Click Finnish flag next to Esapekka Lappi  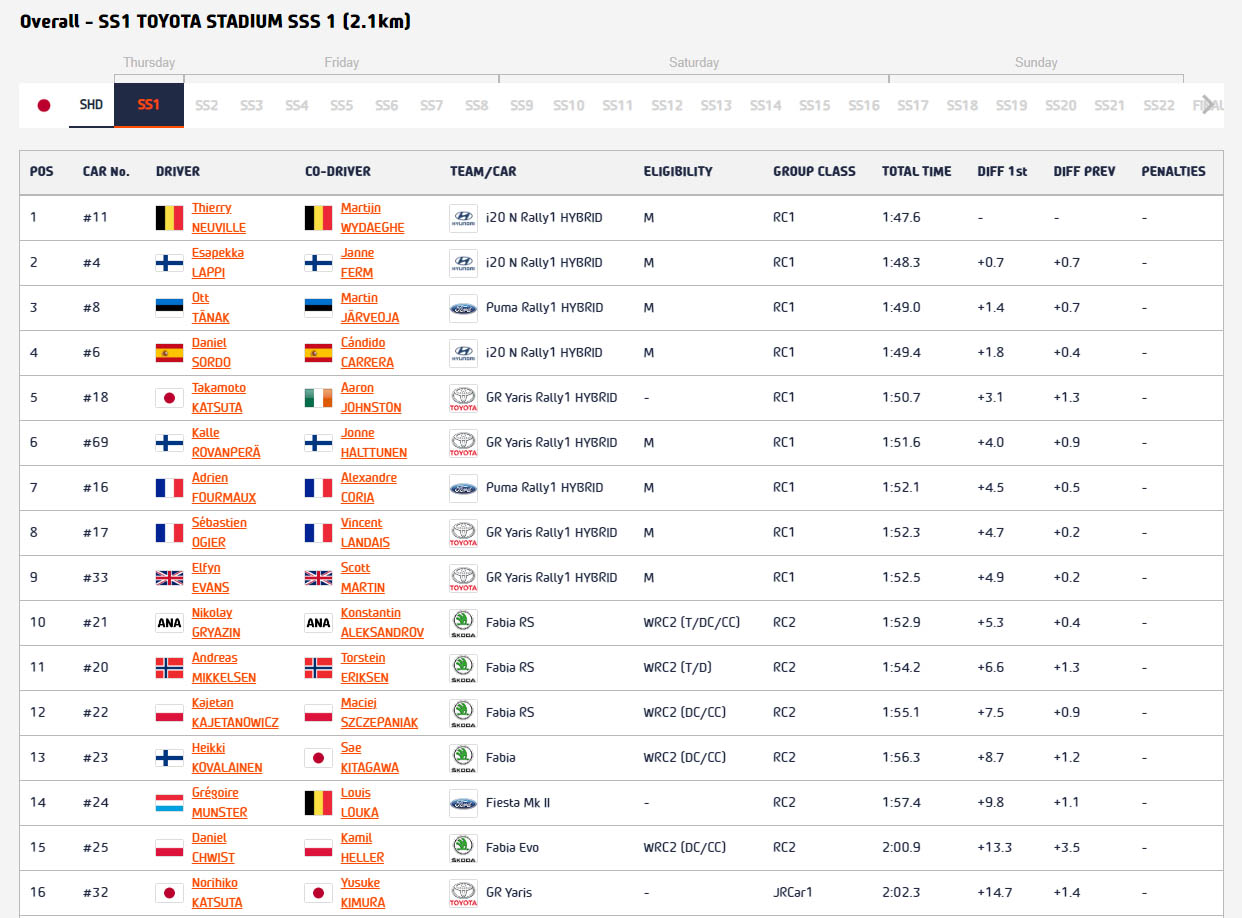169,263
